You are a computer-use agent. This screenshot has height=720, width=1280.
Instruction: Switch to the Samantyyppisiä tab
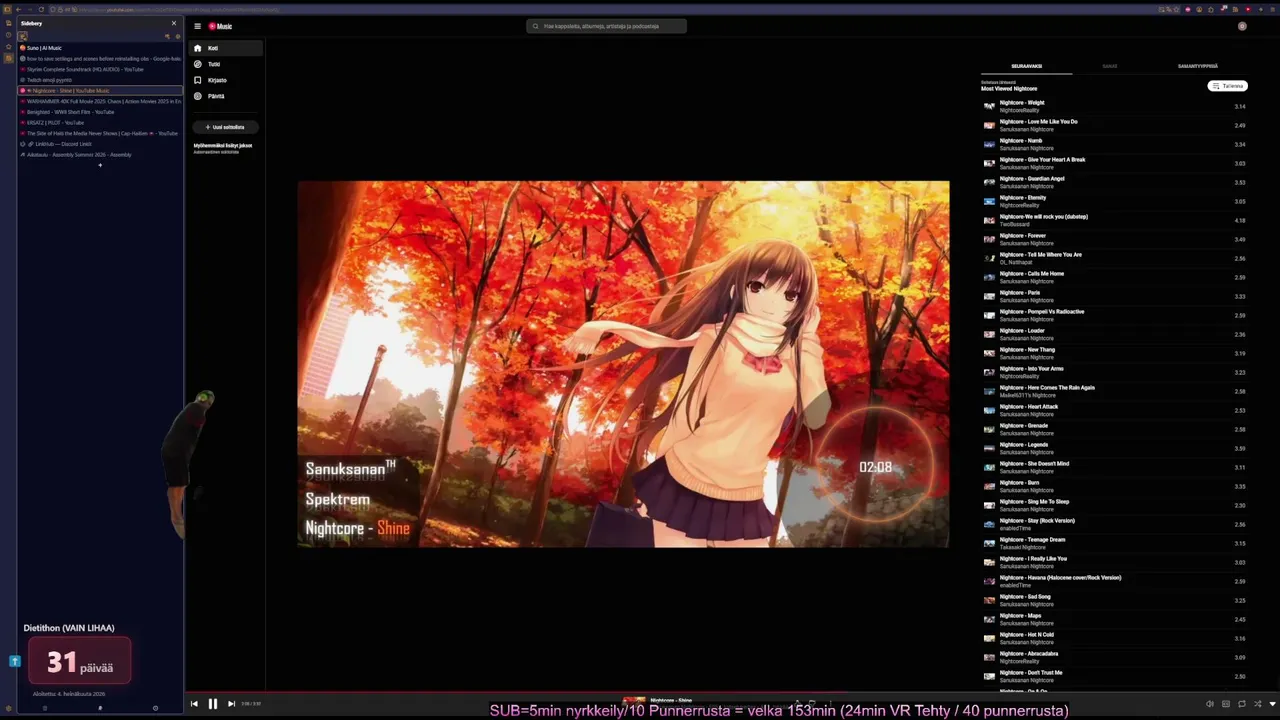pyautogui.click(x=1197, y=66)
